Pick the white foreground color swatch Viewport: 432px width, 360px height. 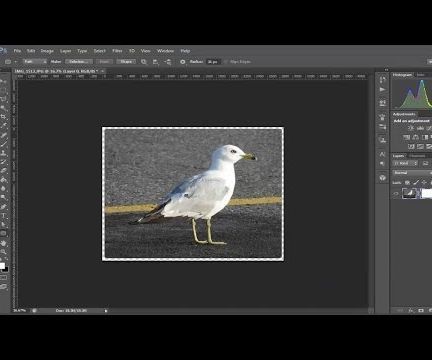(x=2, y=266)
